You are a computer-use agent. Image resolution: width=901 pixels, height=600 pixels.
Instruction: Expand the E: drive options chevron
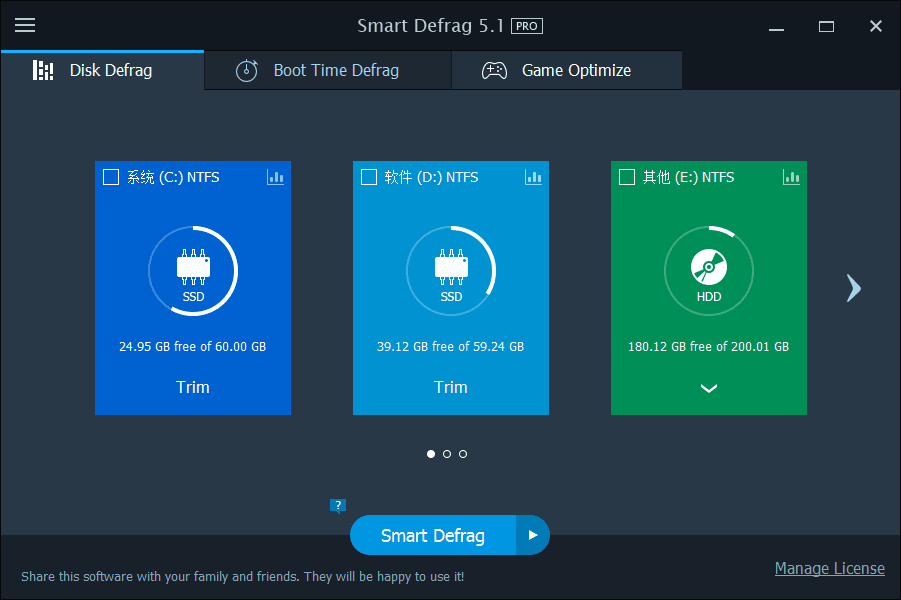coord(709,389)
